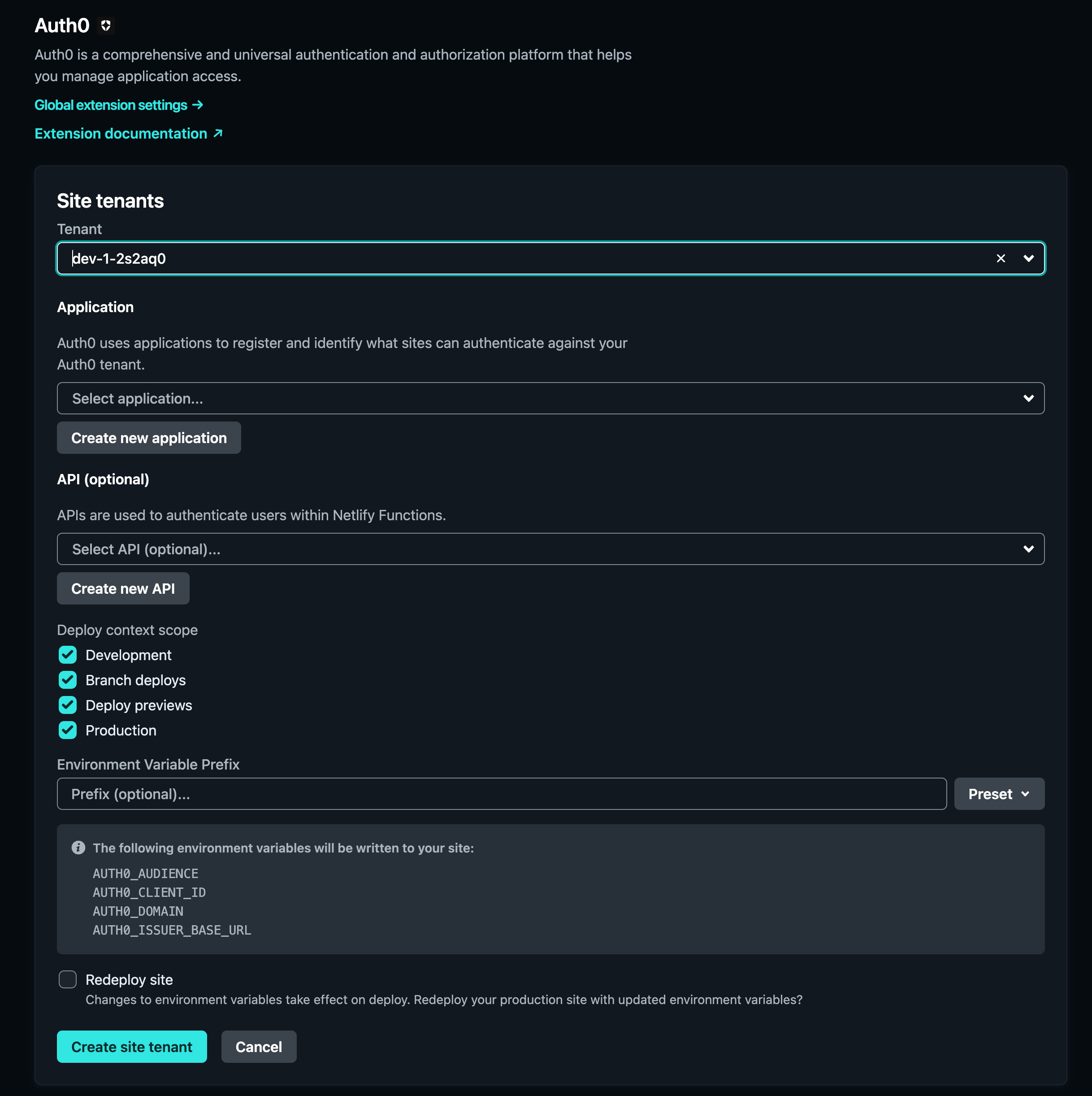Click the arrow next to Global extension settings

point(197,105)
